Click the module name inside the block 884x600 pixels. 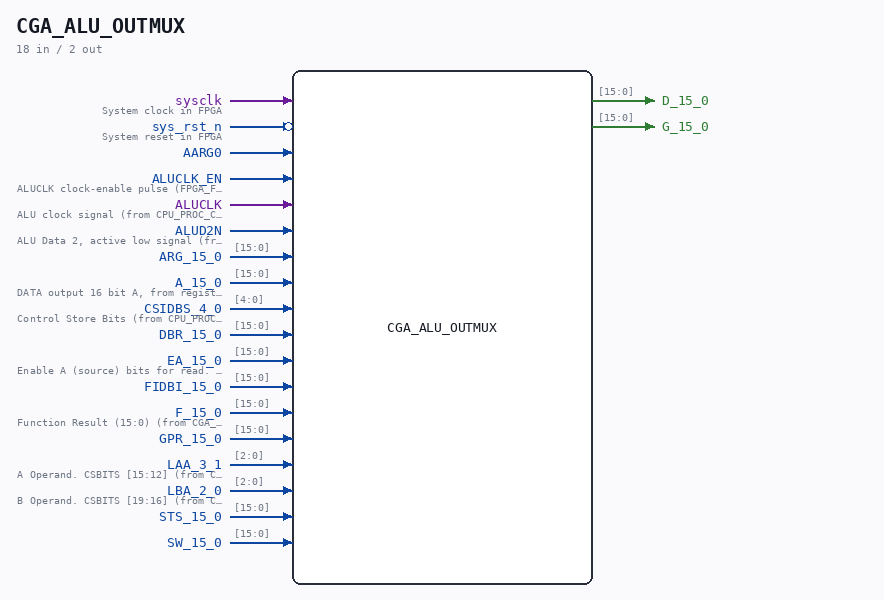click(x=442, y=328)
